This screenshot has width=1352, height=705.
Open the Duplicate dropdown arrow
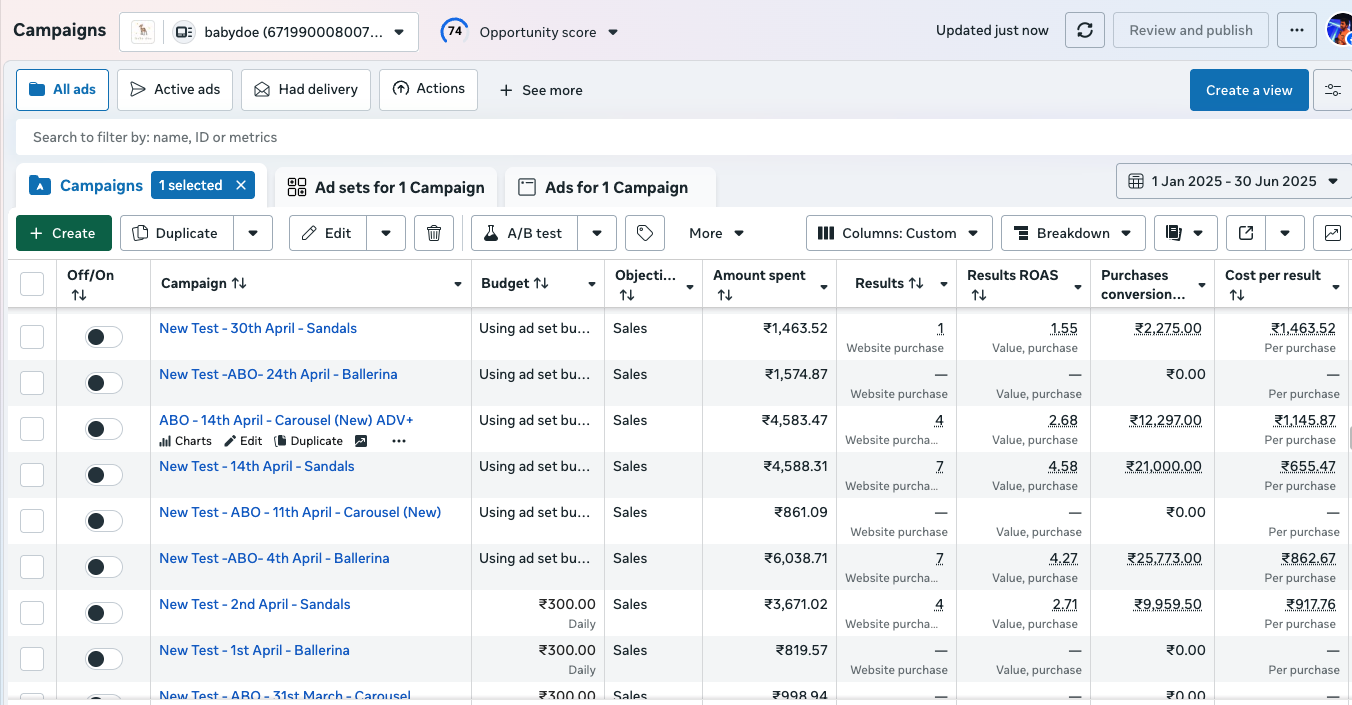point(253,233)
